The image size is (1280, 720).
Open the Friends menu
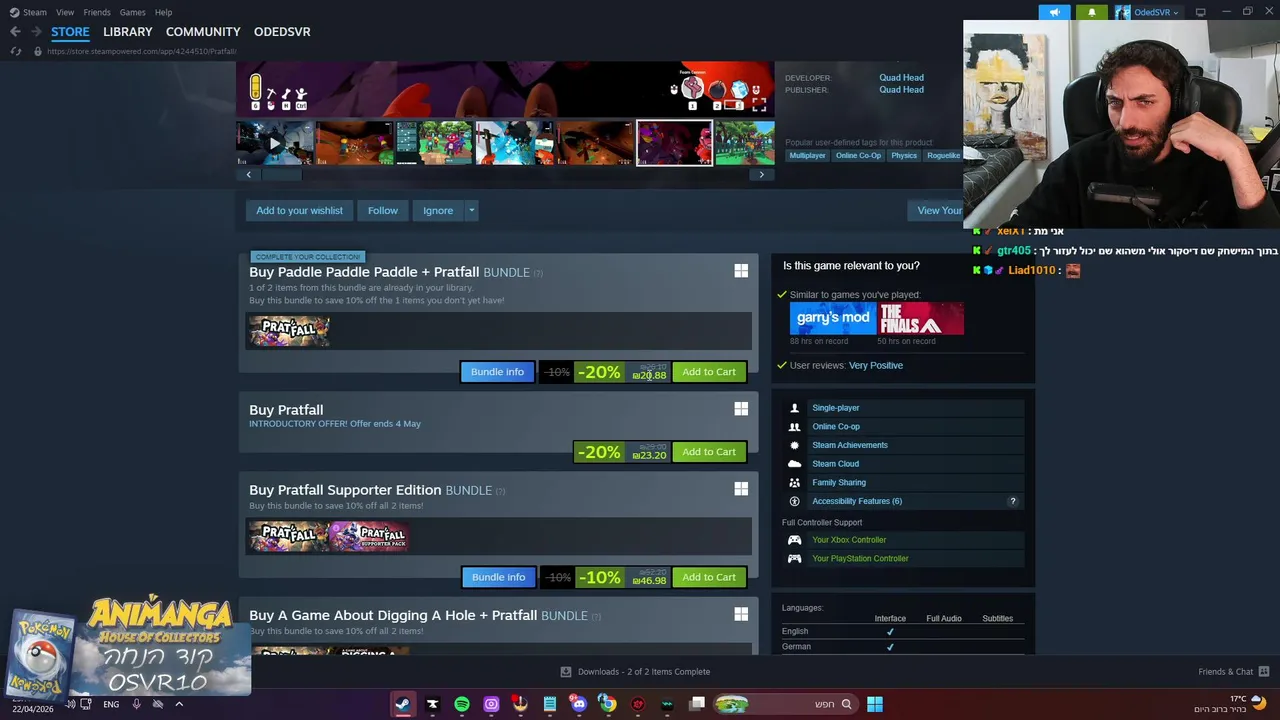click(x=97, y=12)
